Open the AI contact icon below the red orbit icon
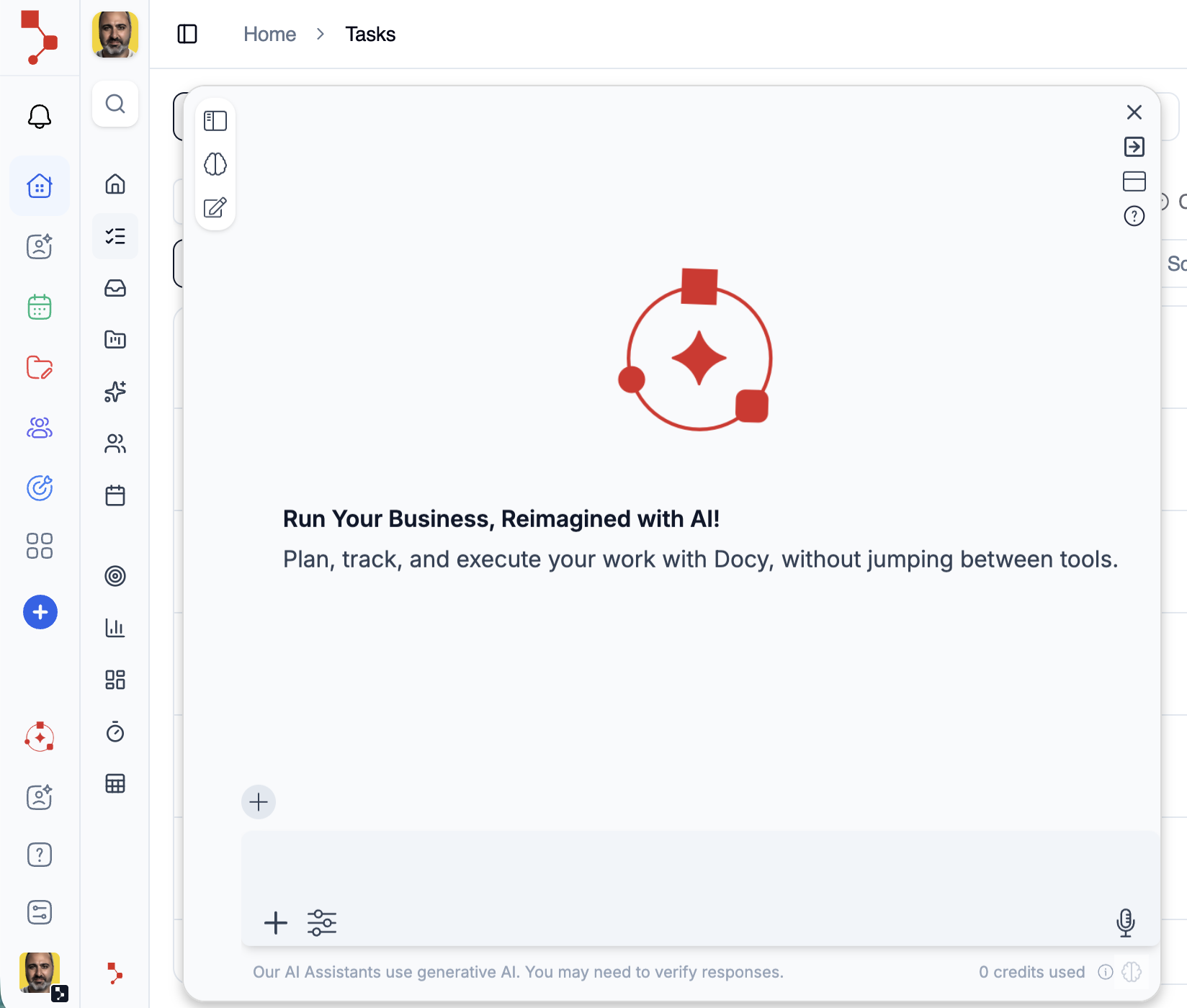 (x=40, y=796)
